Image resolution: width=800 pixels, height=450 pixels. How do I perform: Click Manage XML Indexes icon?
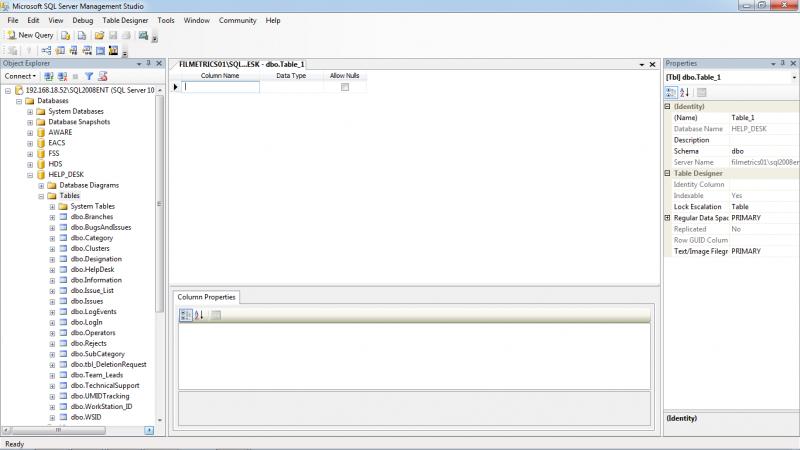87,50
